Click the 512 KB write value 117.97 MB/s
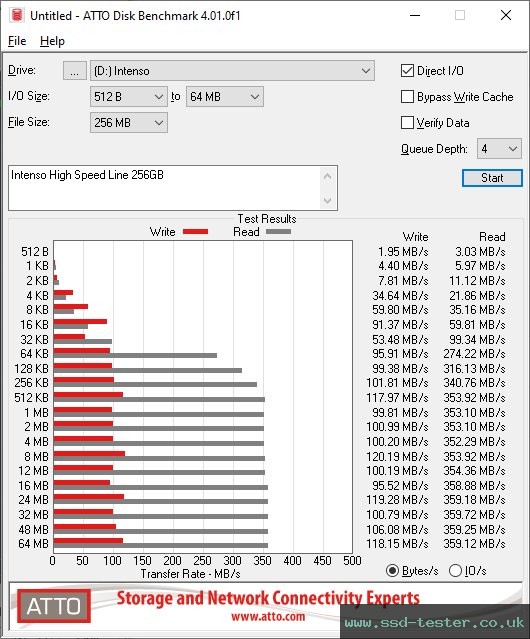The image size is (530, 639). [x=397, y=397]
